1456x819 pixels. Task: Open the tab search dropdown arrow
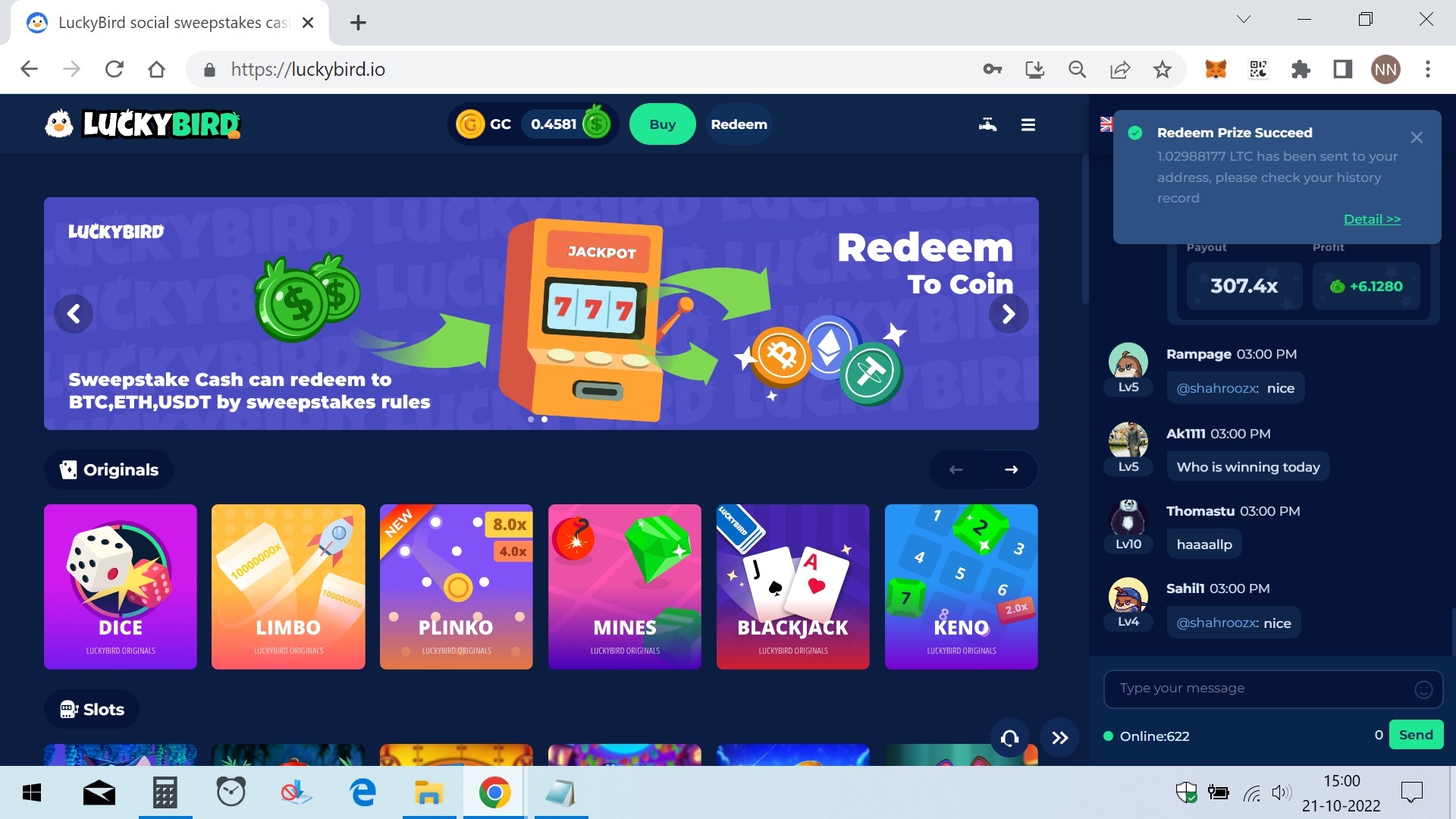click(x=1244, y=20)
